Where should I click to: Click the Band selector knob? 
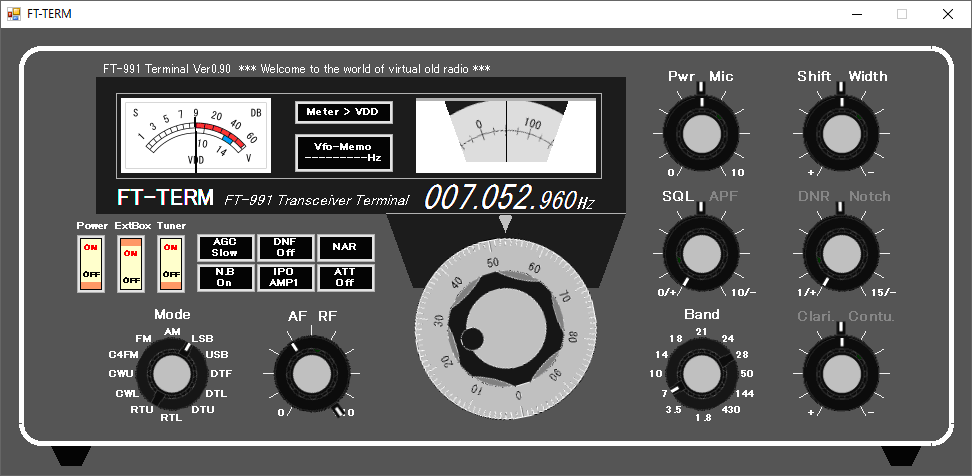coord(701,373)
